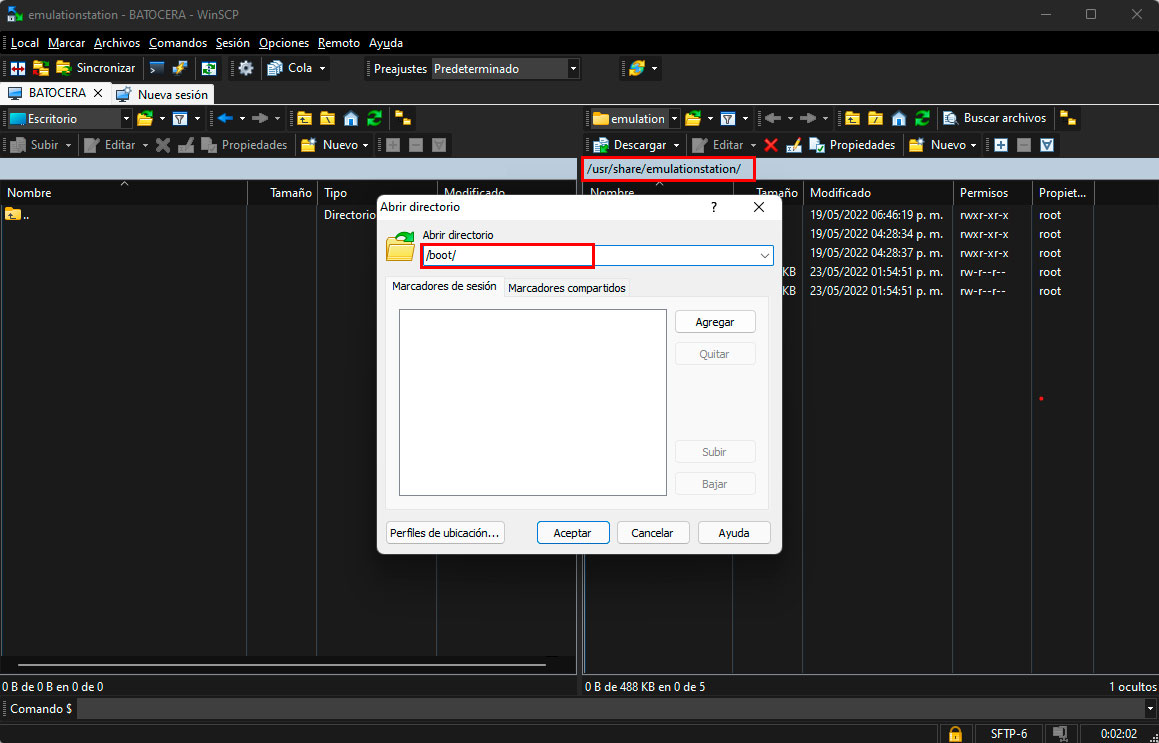Screen dimensions: 1159x743
Task: Click the remote Select Files plus icon
Action: 1000,145
